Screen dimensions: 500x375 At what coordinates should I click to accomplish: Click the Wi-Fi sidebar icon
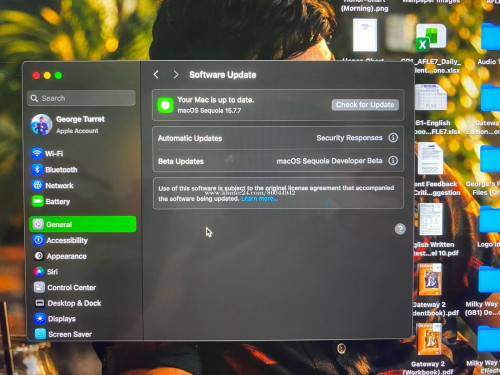click(x=37, y=153)
